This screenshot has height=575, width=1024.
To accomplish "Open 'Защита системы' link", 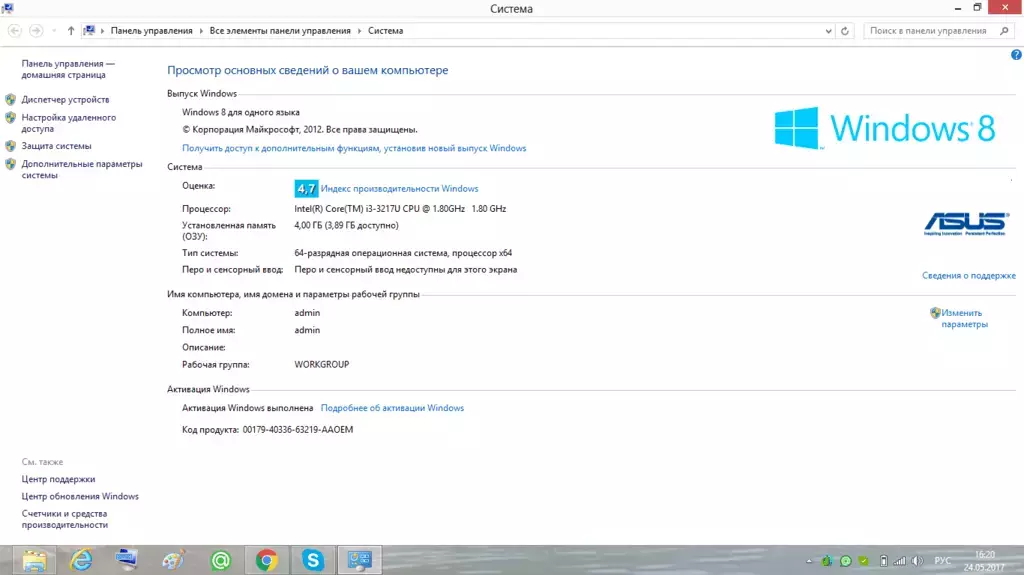I will tap(56, 146).
